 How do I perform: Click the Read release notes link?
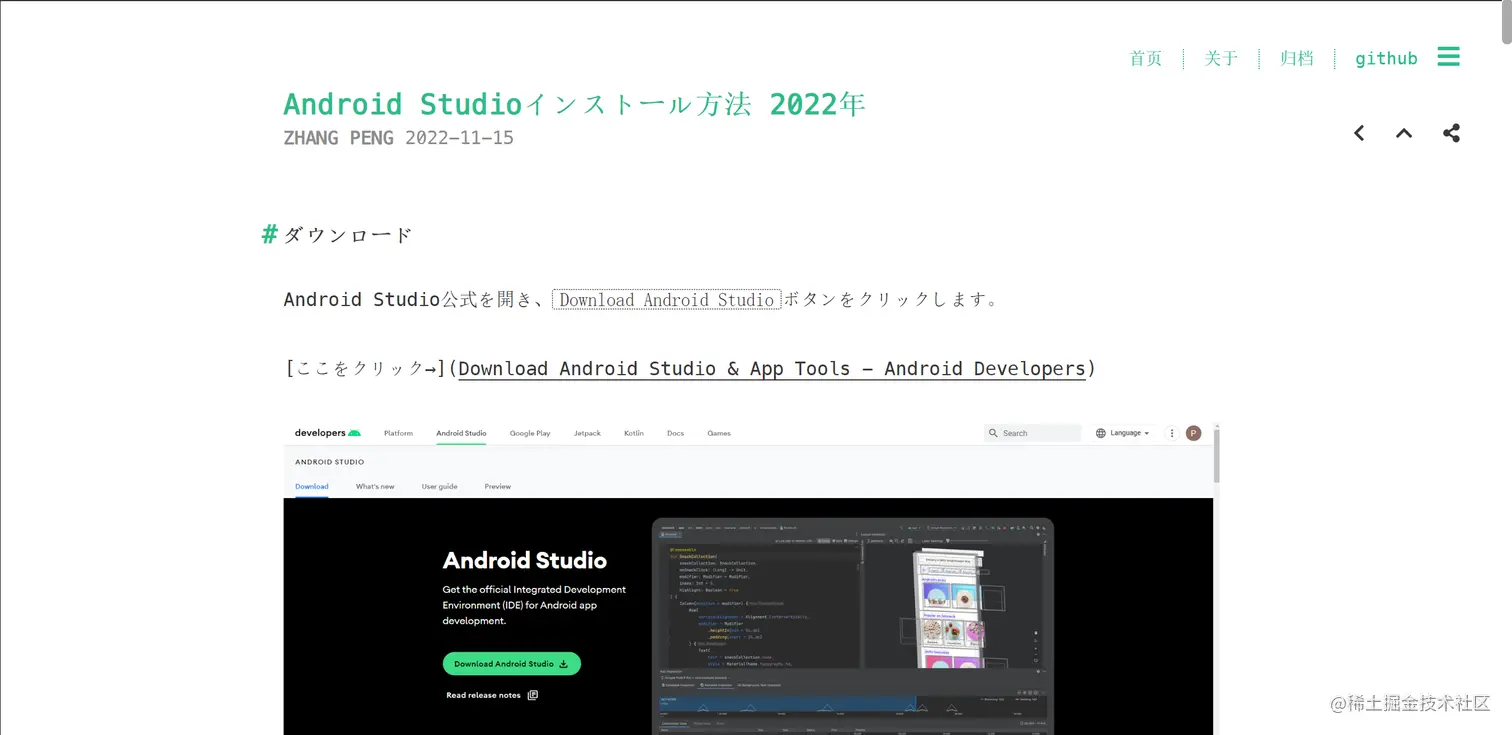(x=485, y=694)
